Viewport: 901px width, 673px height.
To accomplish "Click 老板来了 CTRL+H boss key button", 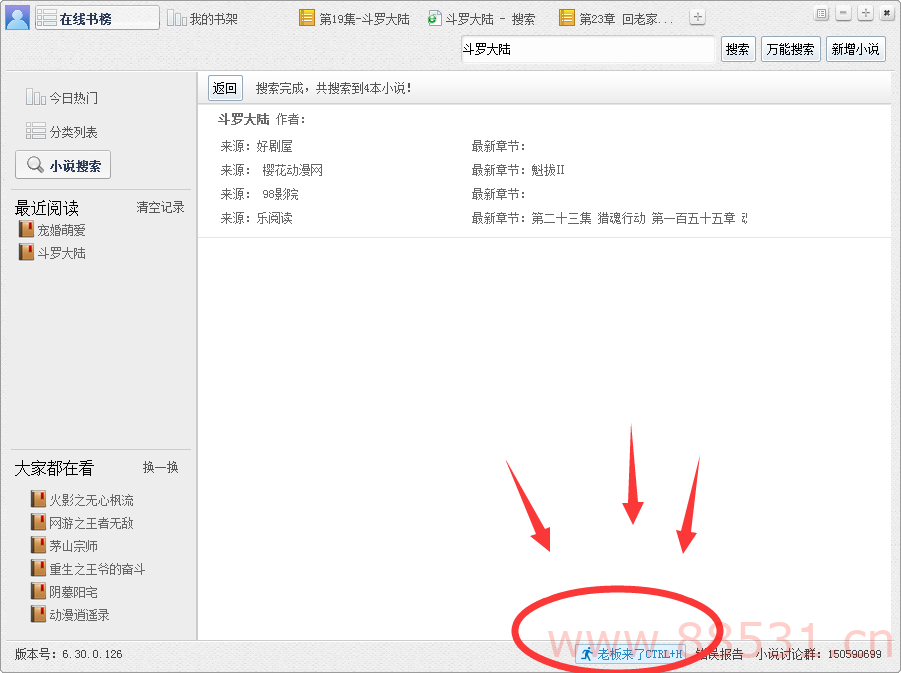I will click(631, 654).
